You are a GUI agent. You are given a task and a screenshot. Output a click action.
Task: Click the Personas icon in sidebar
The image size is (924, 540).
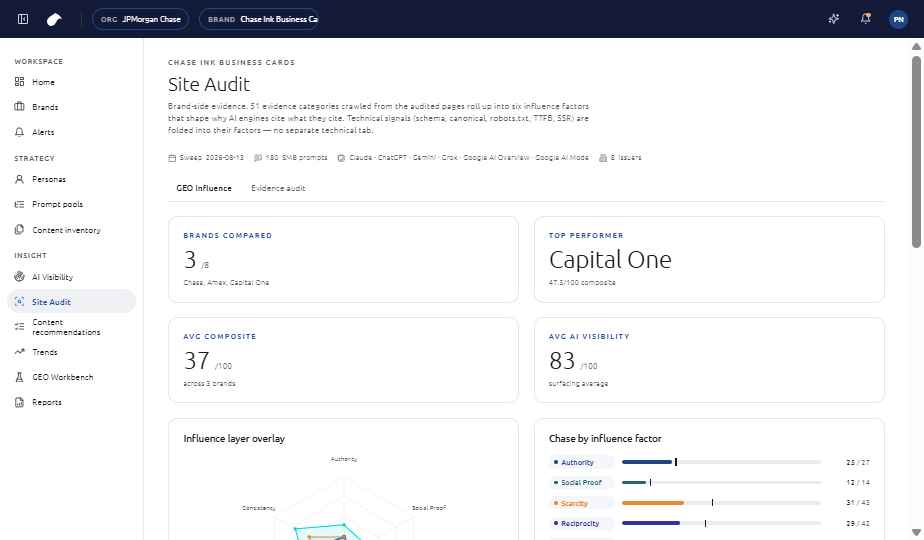19,179
